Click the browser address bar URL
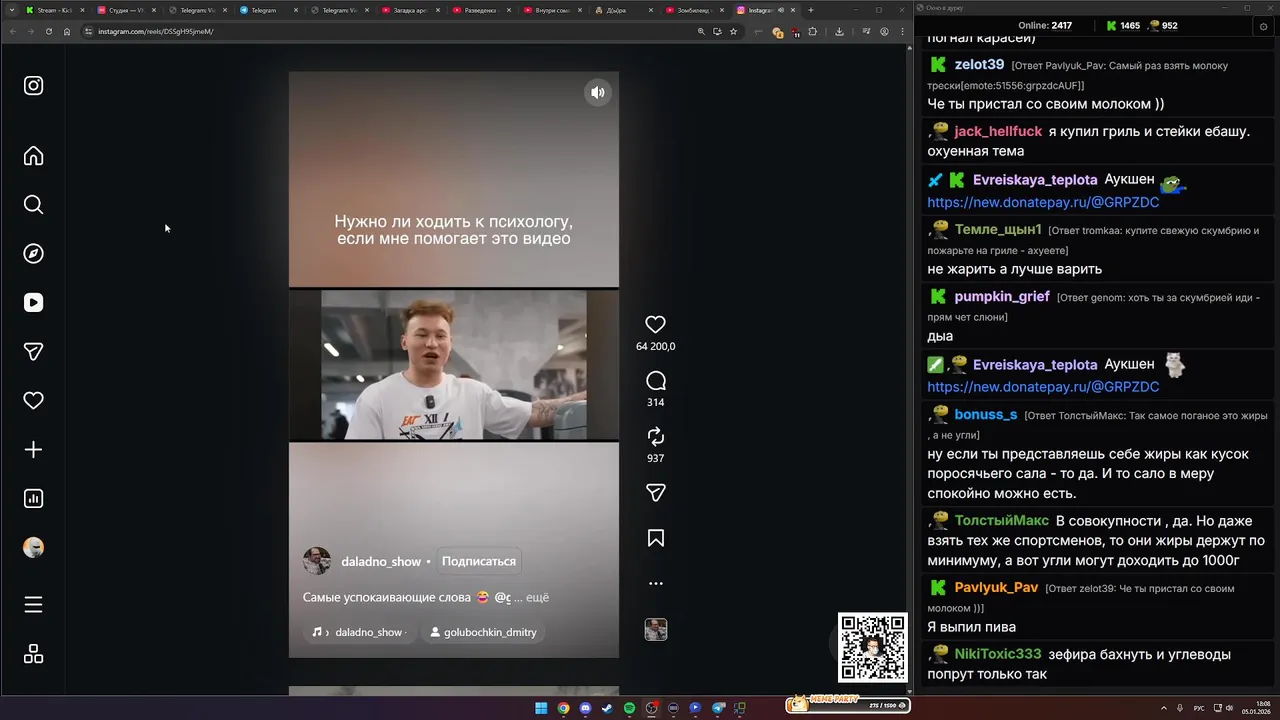This screenshot has height=720, width=1280. (155, 31)
